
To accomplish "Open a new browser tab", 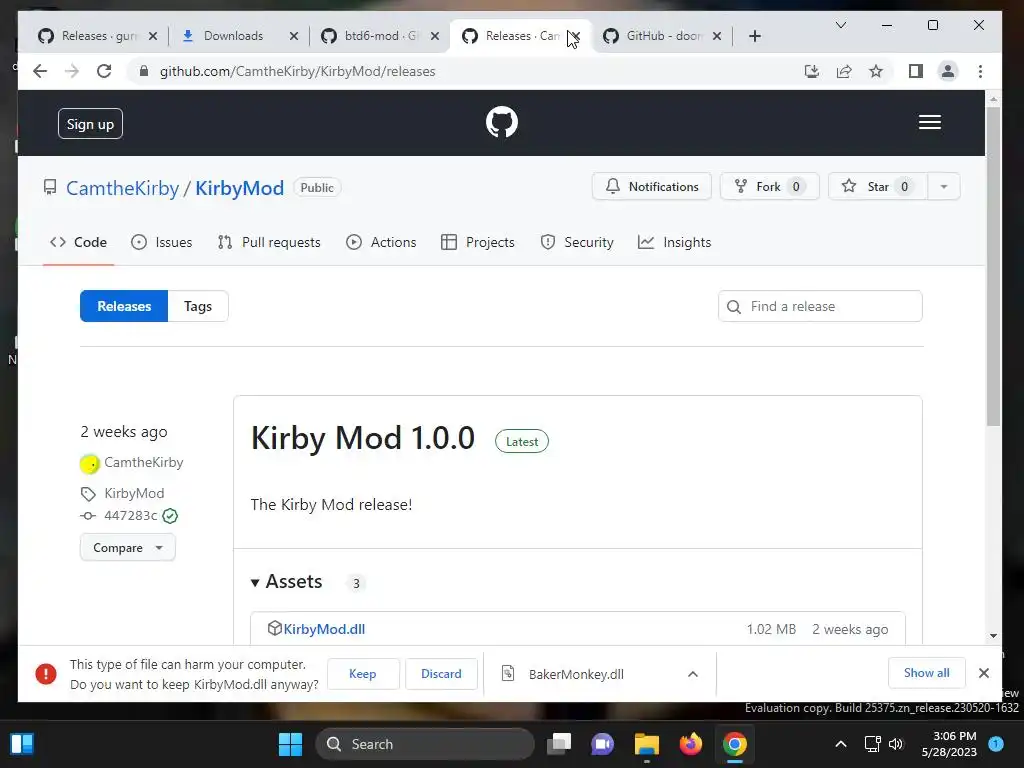I will [x=754, y=36].
